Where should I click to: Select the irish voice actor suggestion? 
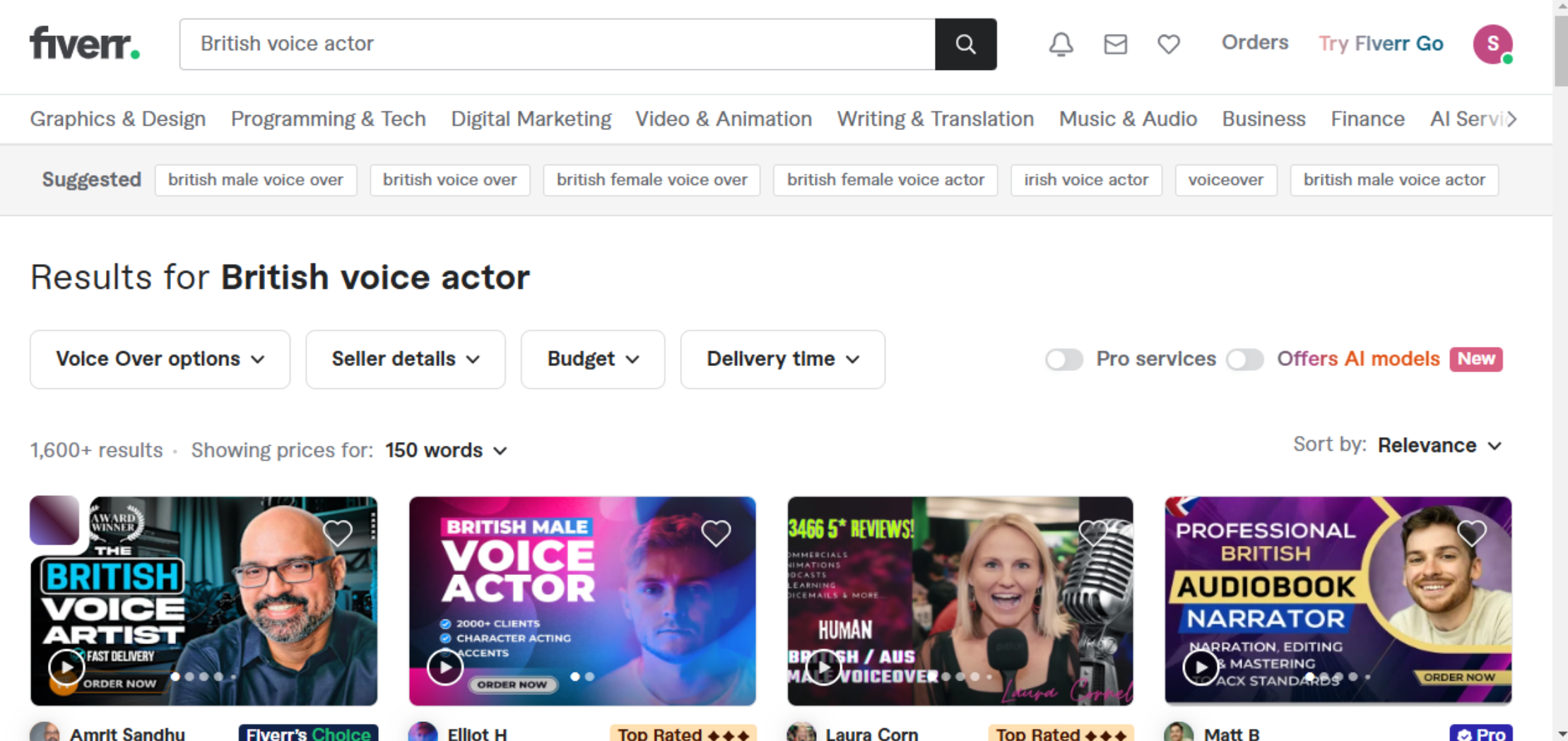coord(1086,180)
